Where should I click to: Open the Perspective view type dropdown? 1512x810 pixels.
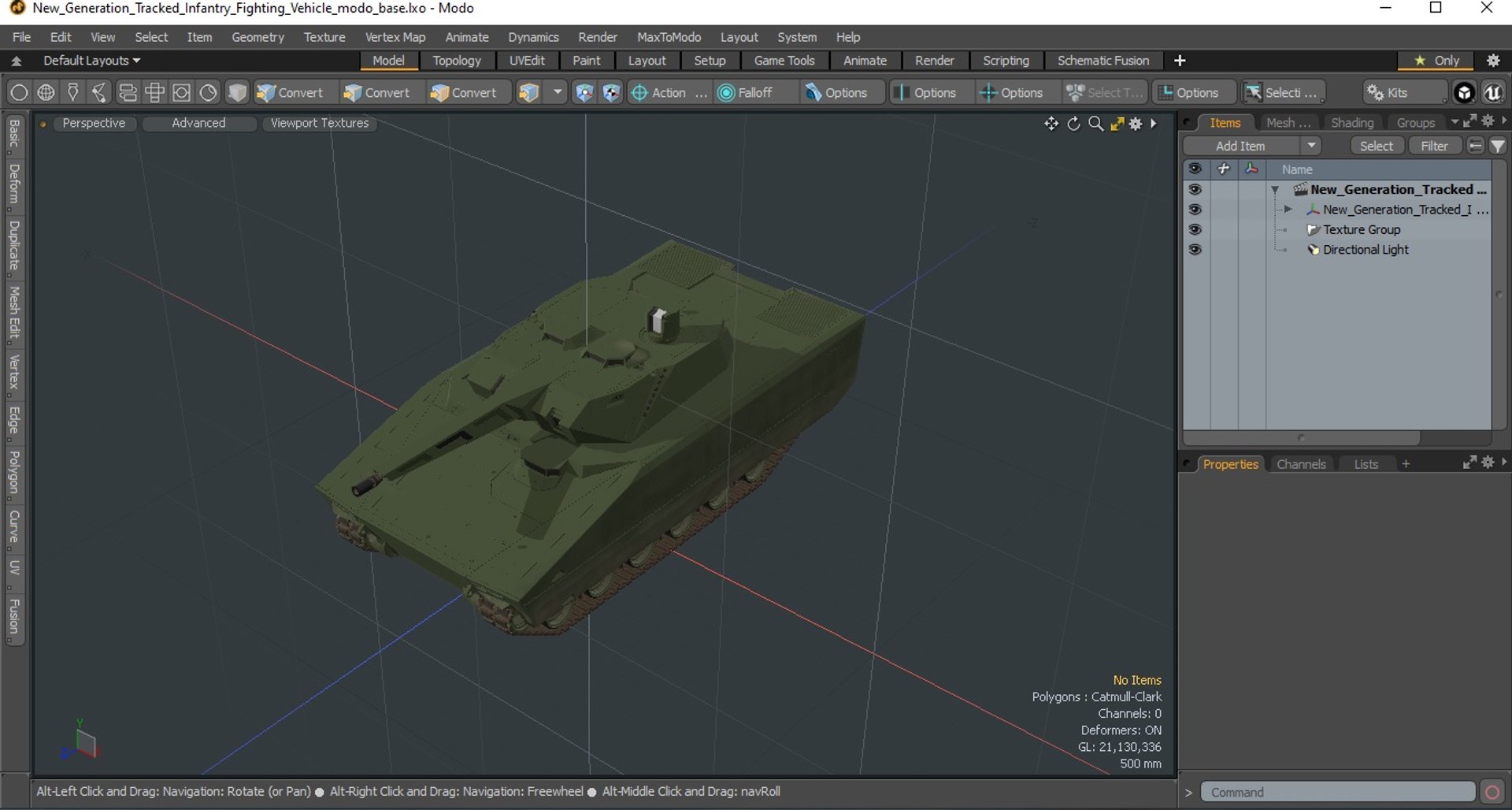pyautogui.click(x=94, y=123)
